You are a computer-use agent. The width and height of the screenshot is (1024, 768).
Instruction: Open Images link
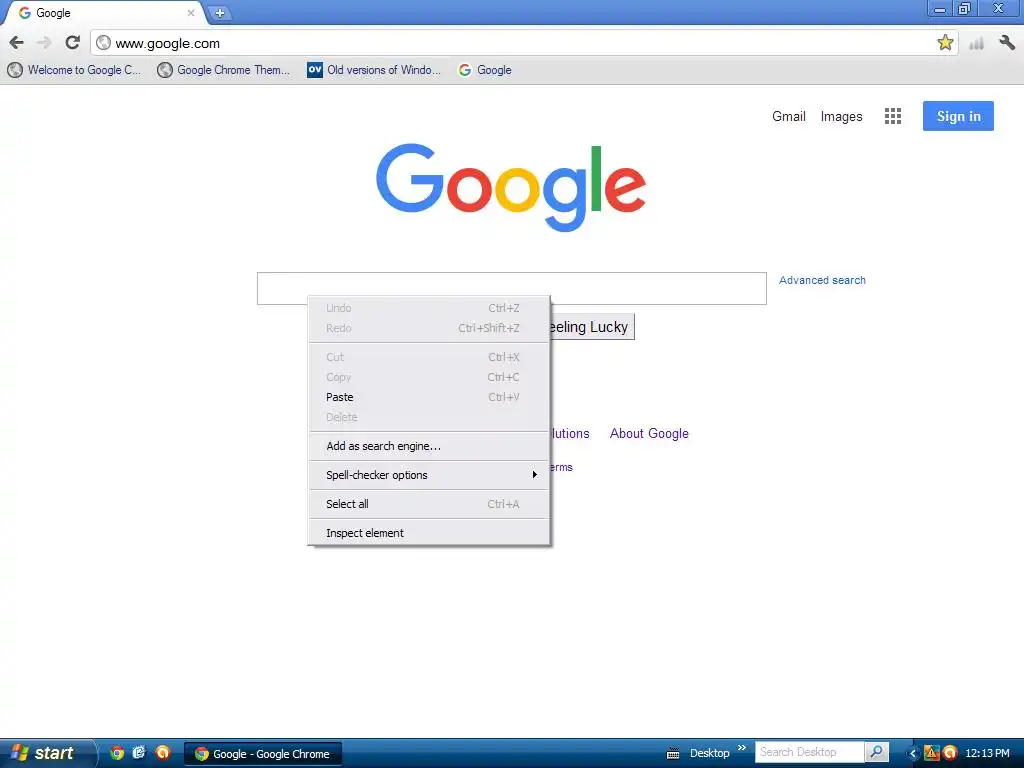pyautogui.click(x=841, y=116)
